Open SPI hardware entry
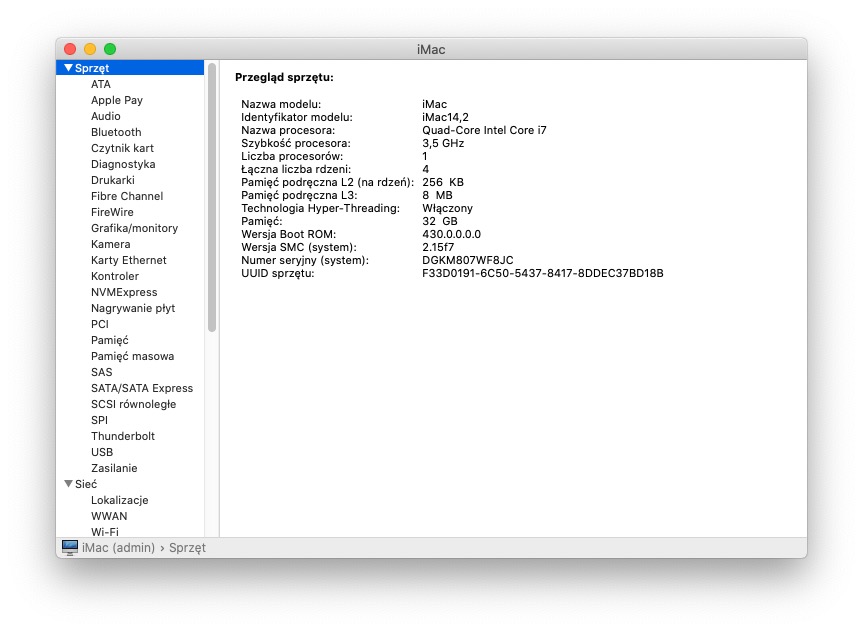 click(x=100, y=420)
